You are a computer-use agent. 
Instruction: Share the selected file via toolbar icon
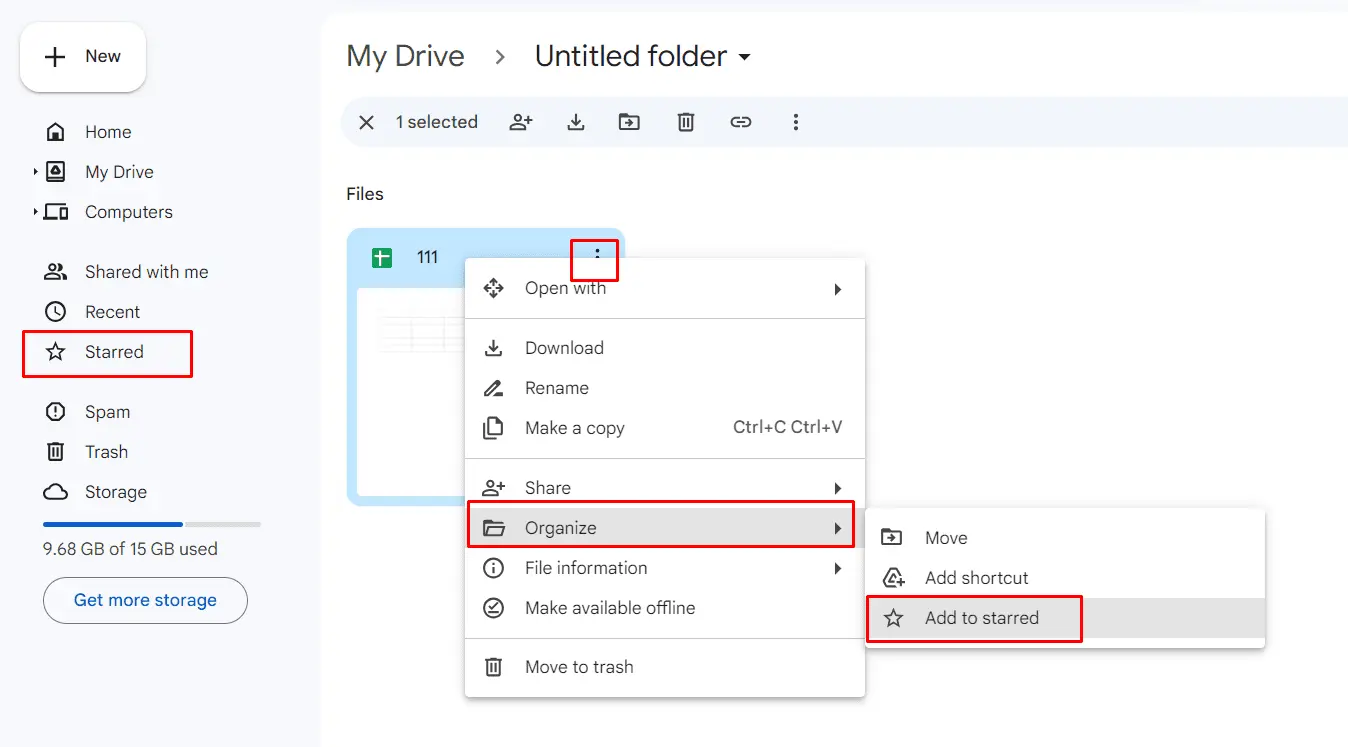click(521, 121)
